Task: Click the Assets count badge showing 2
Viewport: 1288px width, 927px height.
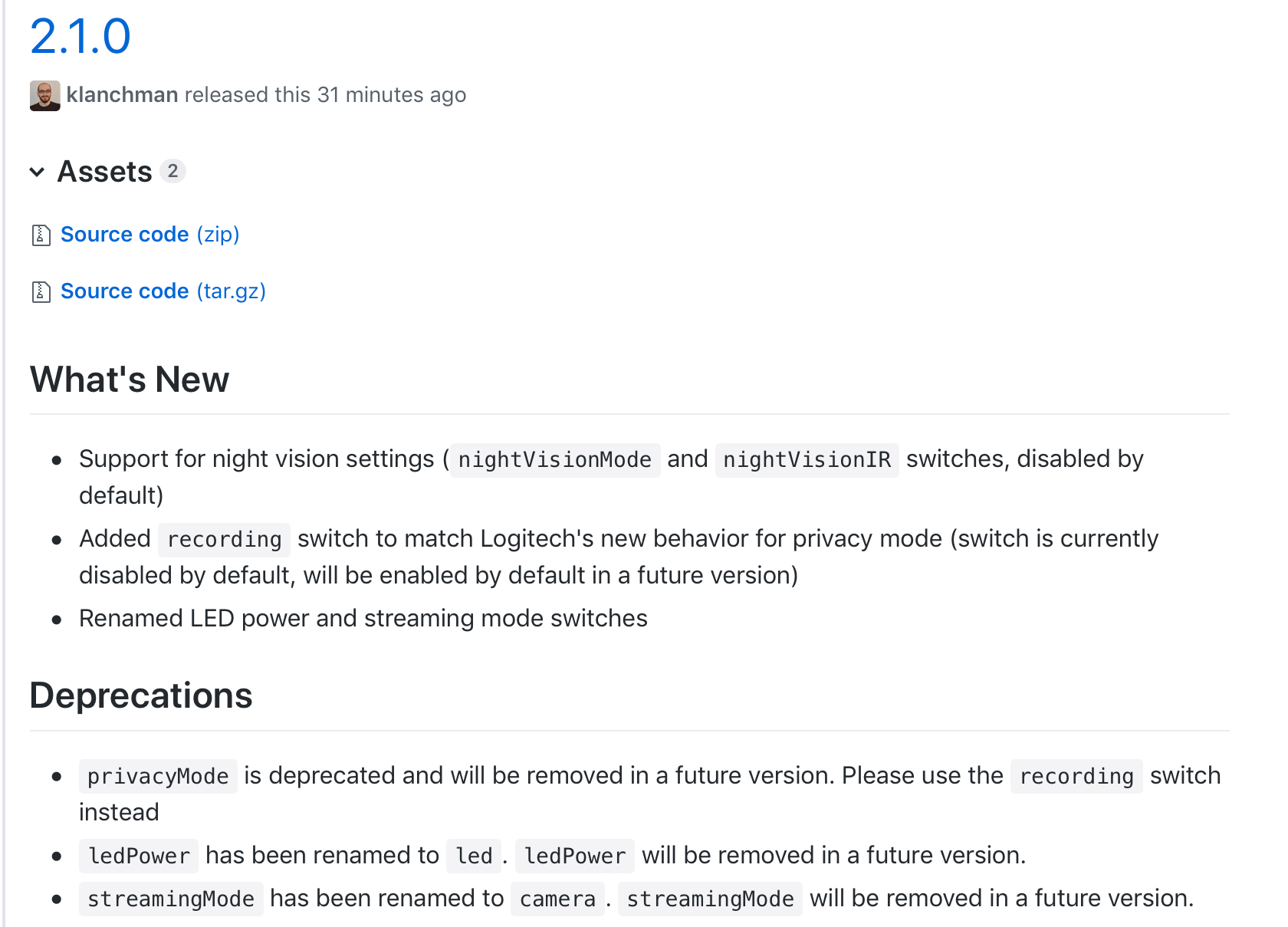Action: pyautogui.click(x=173, y=171)
